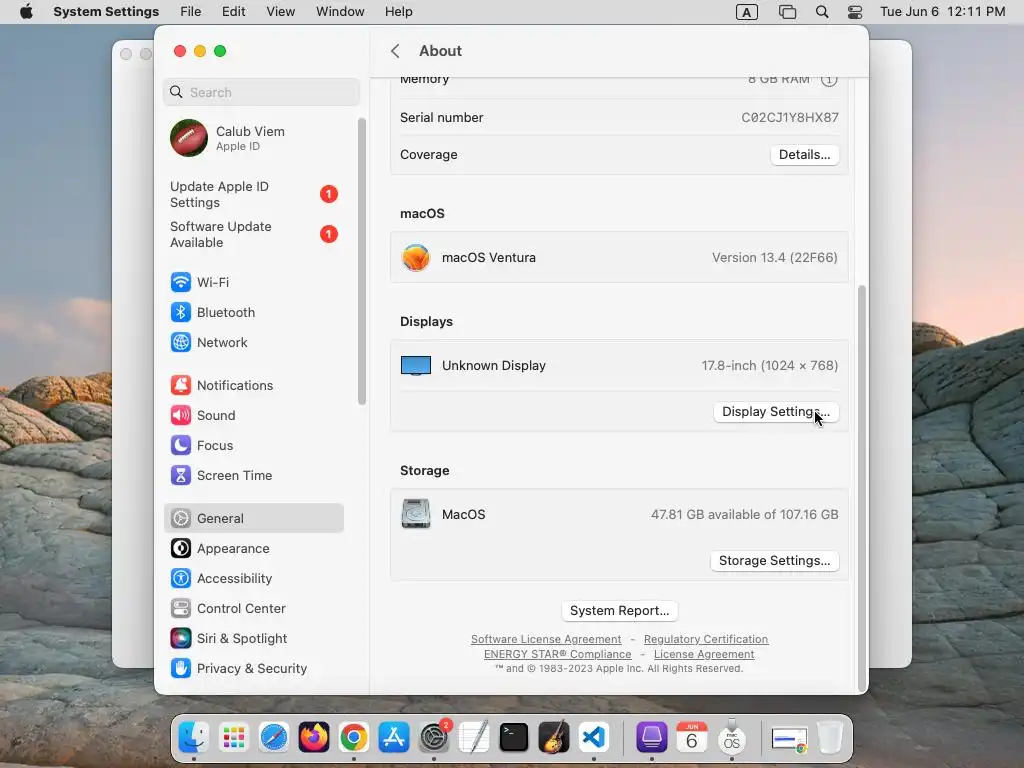Click the macOS Ventura logo icon
Viewport: 1024px width, 768px height.
(x=416, y=257)
